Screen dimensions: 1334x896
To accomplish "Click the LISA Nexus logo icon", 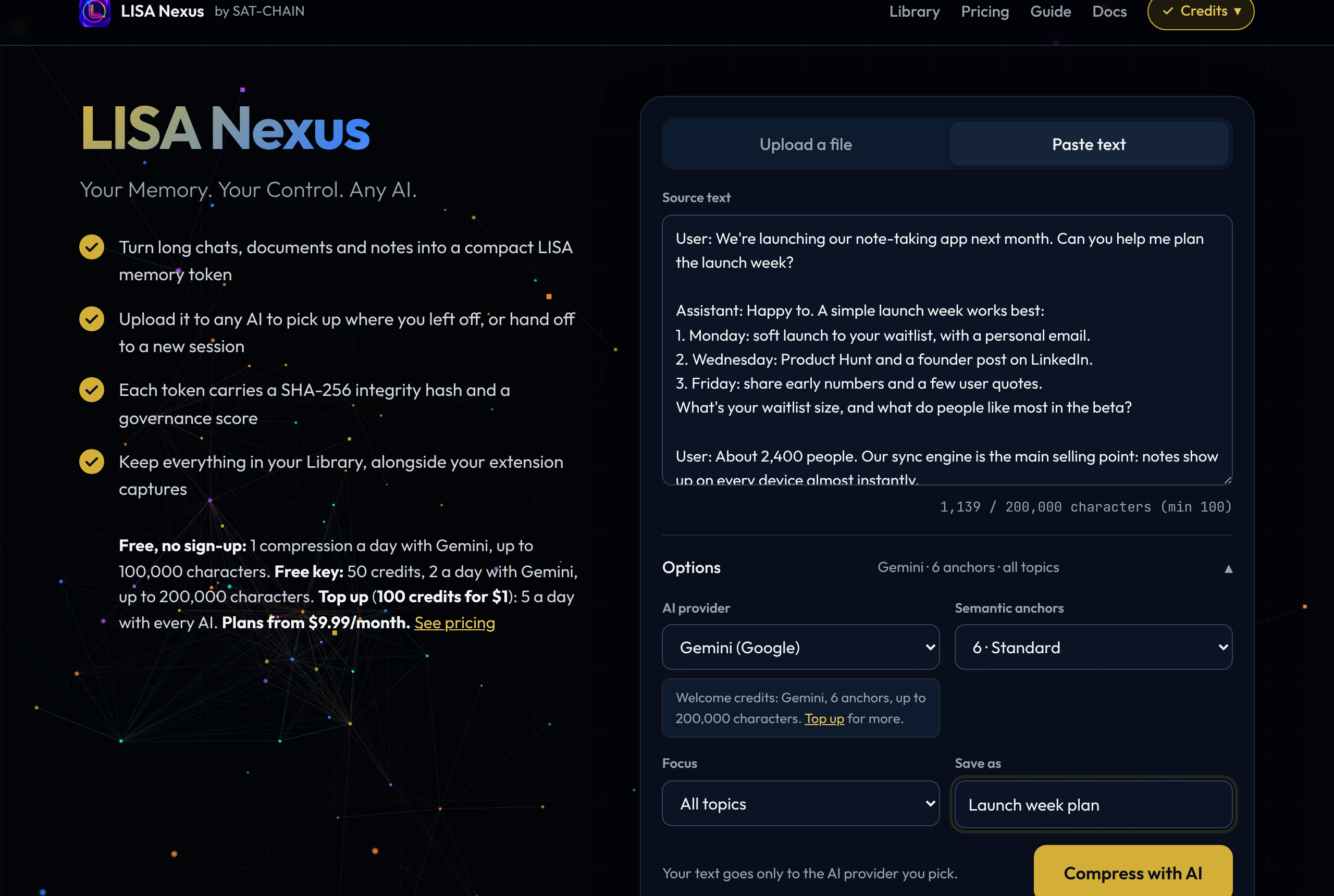I will 95,12.
